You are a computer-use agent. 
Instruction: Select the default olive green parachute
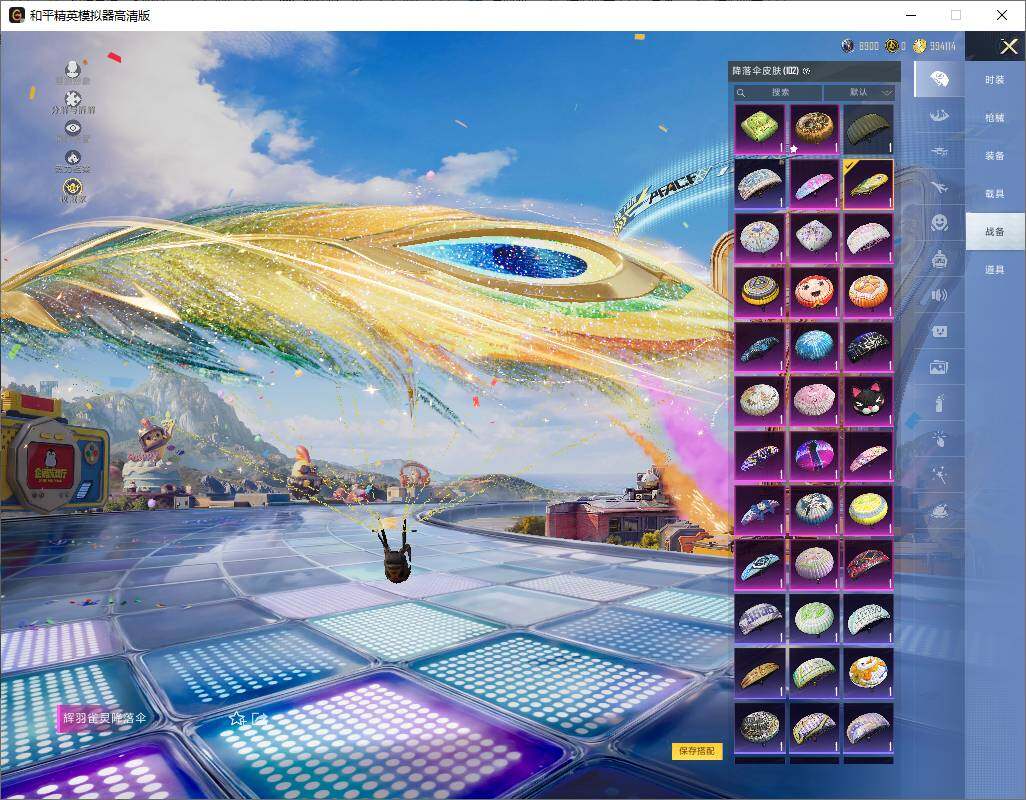click(x=868, y=129)
